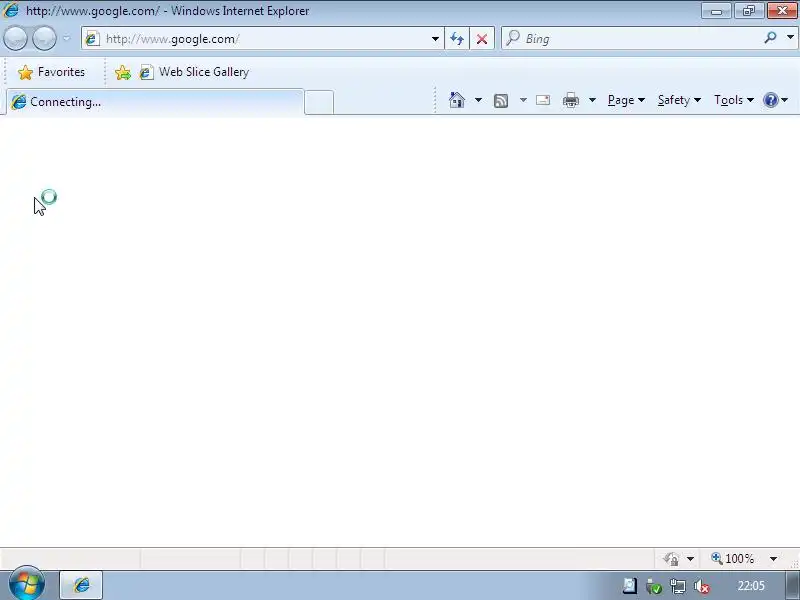This screenshot has height=600, width=800.
Task: Click the Print icon
Action: coord(570,100)
